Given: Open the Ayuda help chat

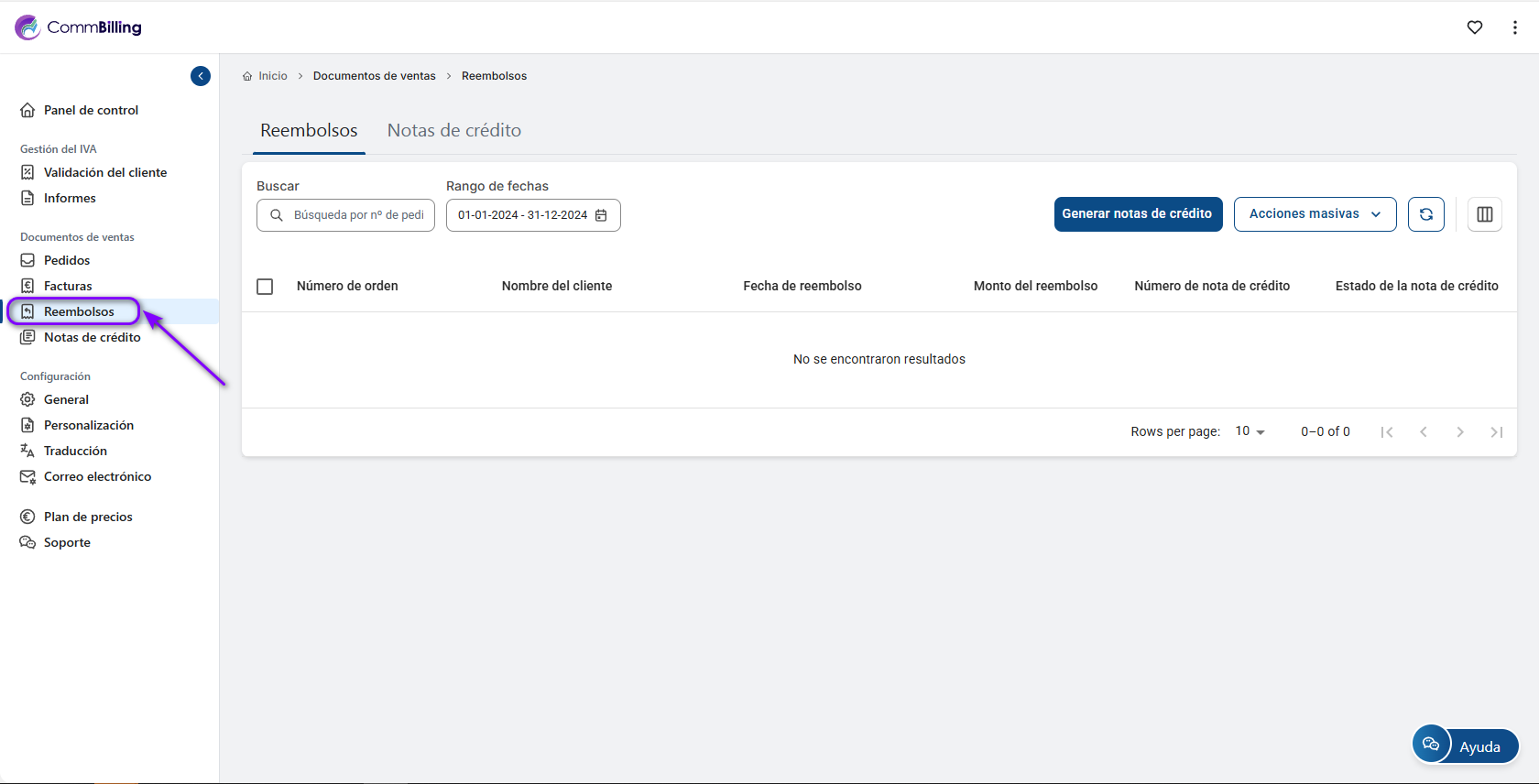Looking at the screenshot, I should (1466, 746).
